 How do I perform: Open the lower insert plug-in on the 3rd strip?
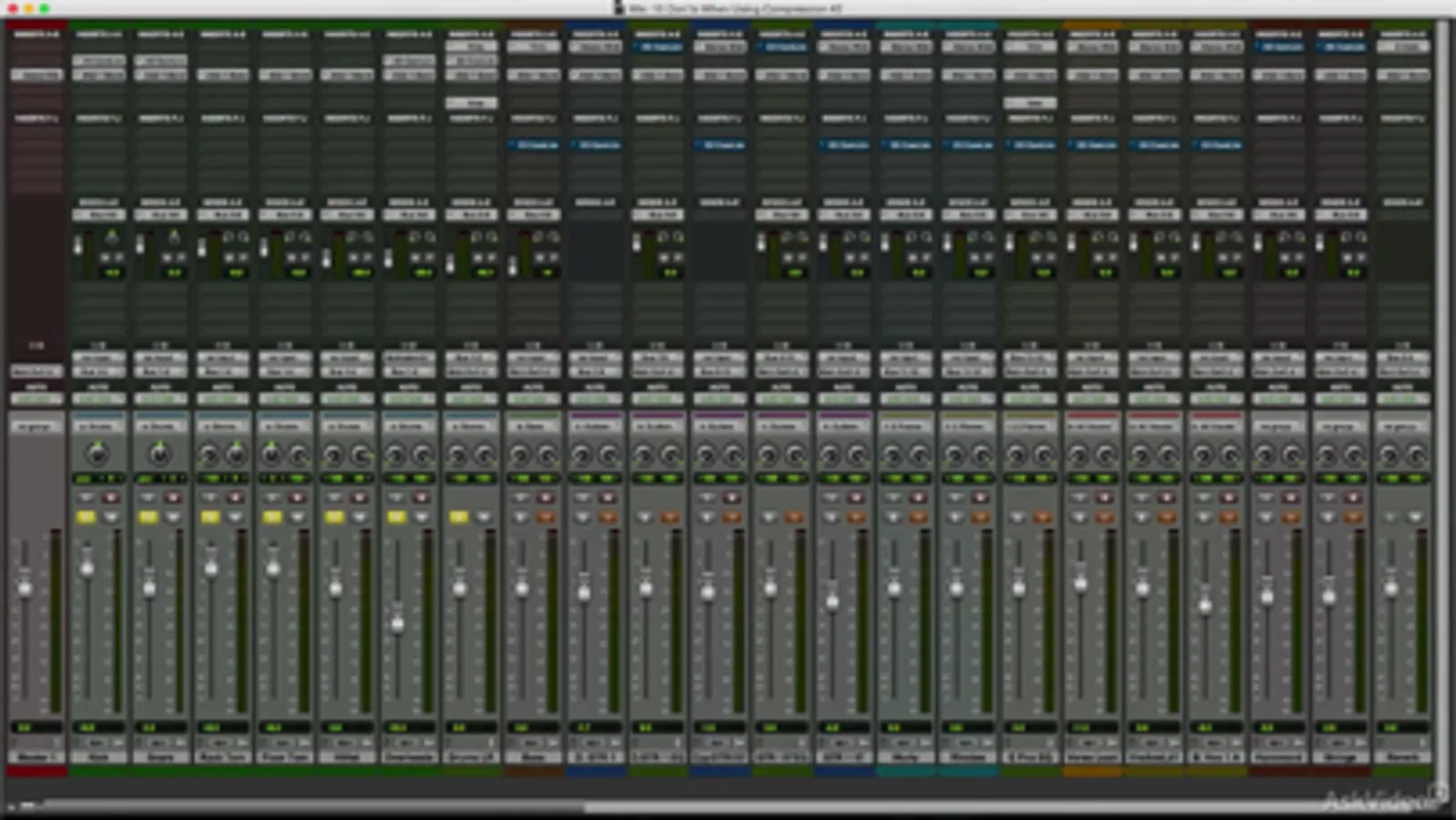[x=160, y=75]
